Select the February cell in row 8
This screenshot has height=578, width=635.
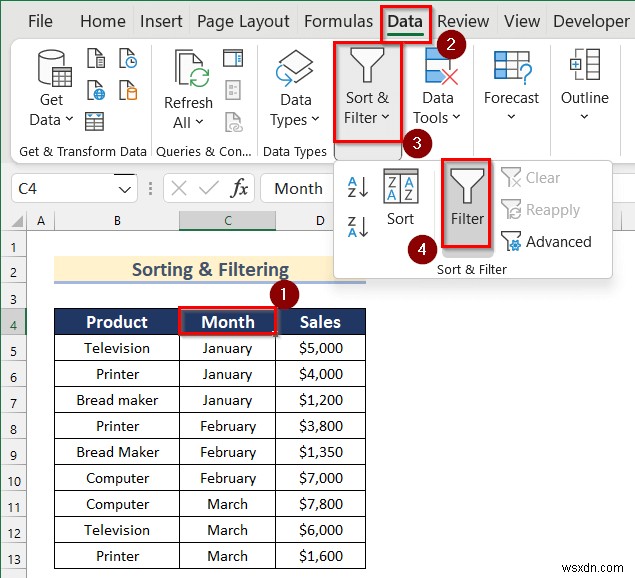pos(228,426)
